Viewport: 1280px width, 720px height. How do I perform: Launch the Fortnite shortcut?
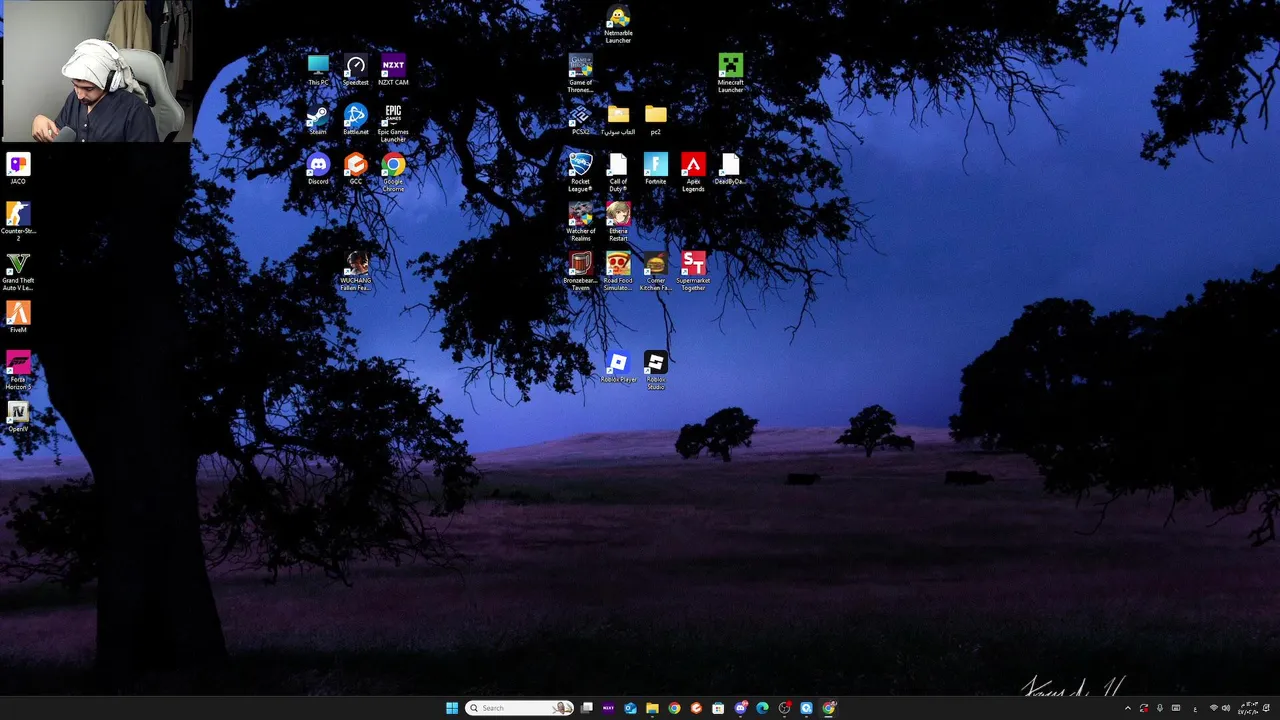[x=656, y=169]
